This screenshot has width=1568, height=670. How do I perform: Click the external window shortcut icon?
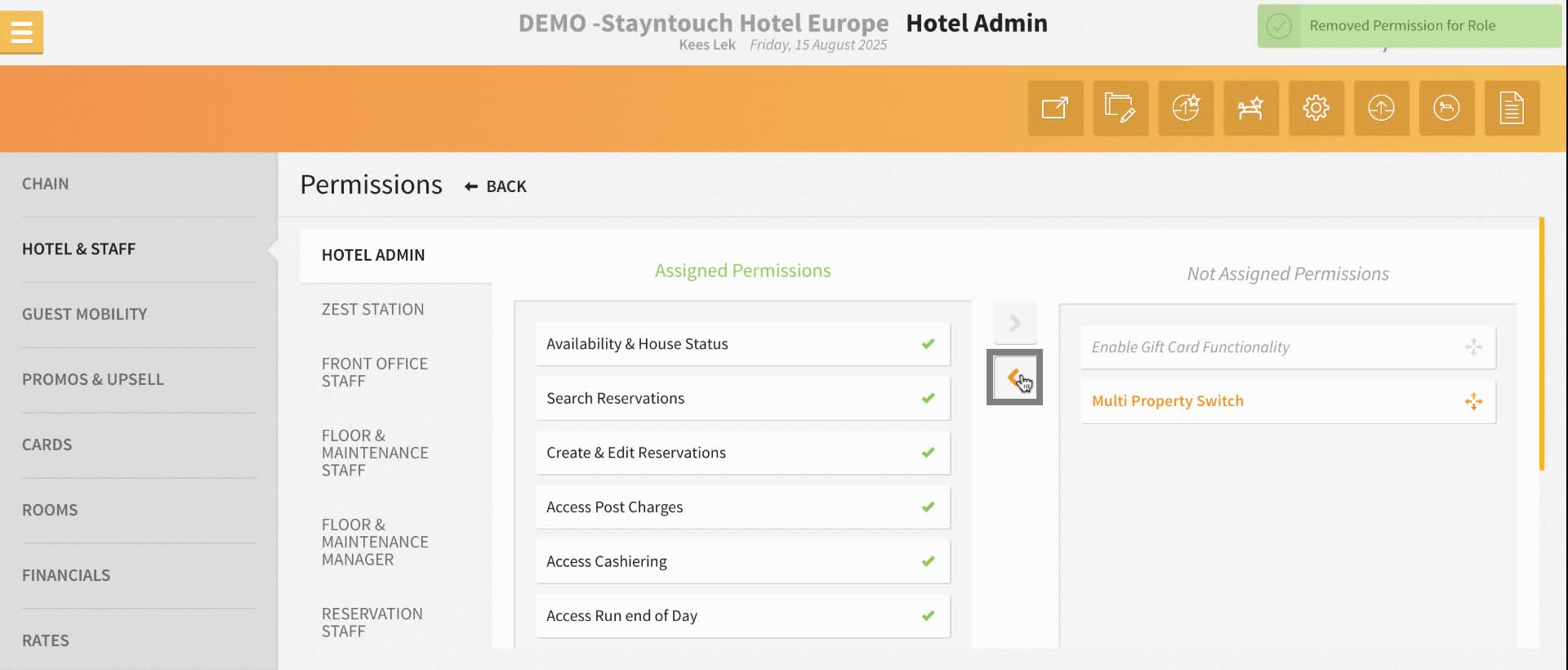(1055, 108)
